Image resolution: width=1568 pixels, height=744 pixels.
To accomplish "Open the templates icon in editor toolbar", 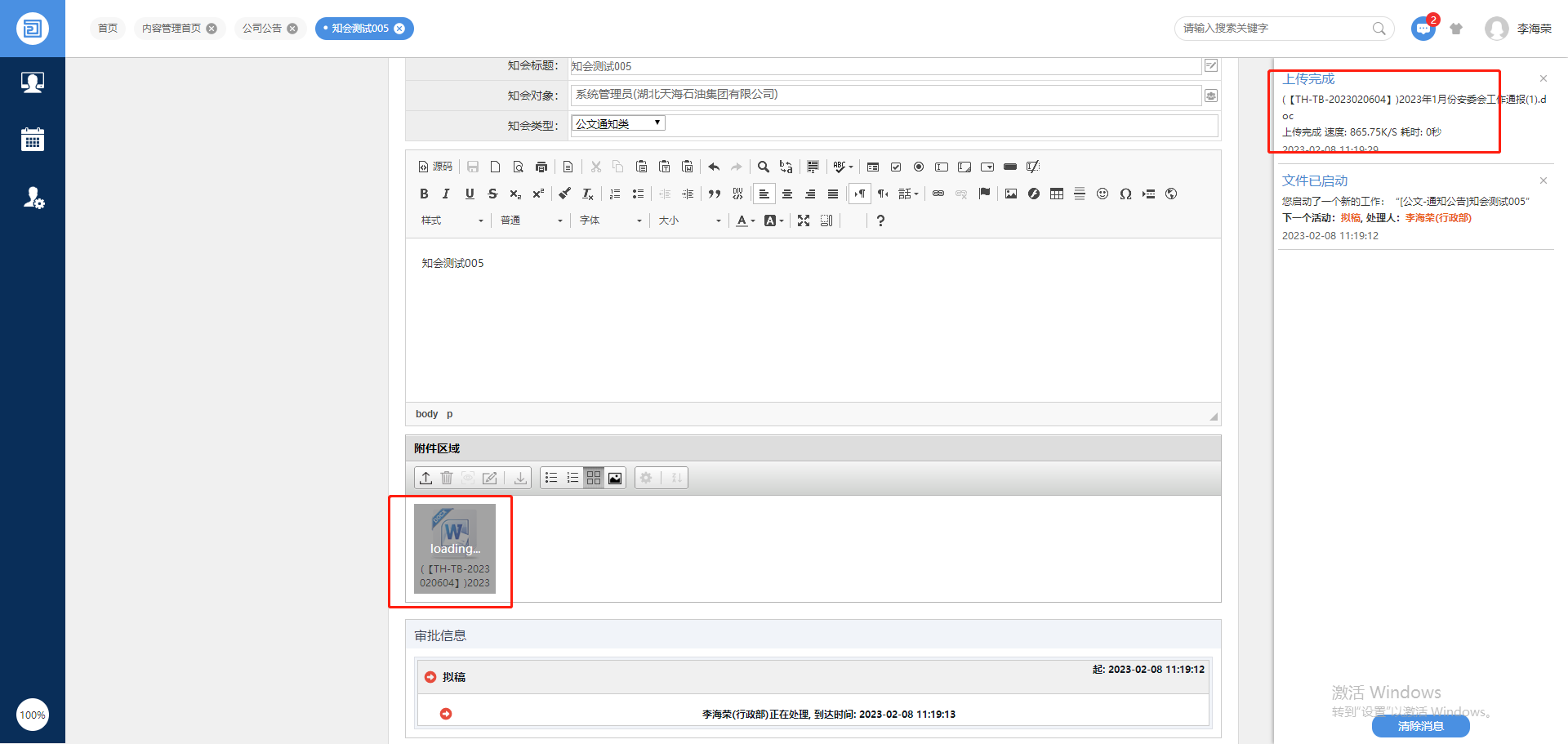I will coord(568,167).
